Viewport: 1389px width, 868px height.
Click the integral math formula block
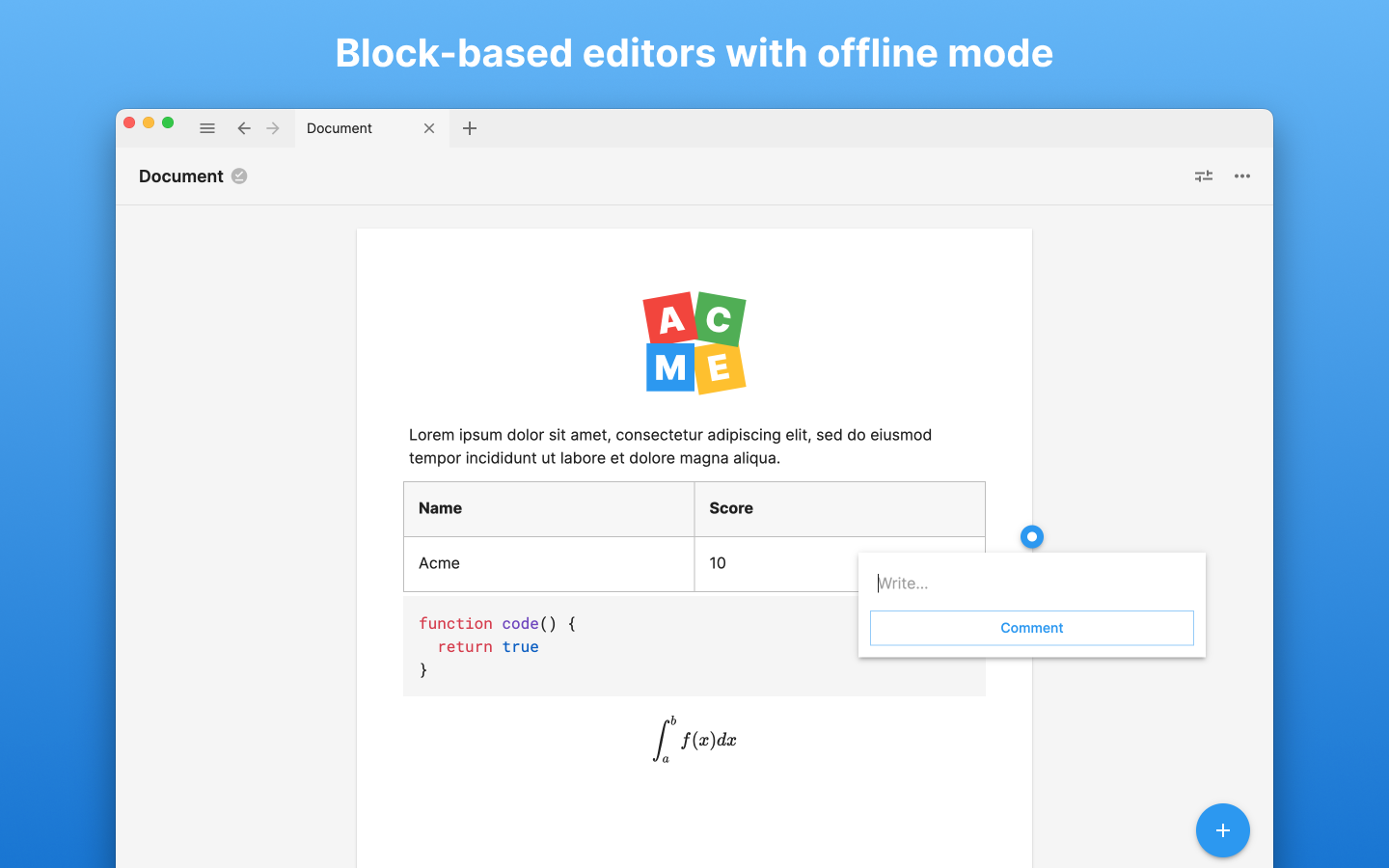[694, 740]
